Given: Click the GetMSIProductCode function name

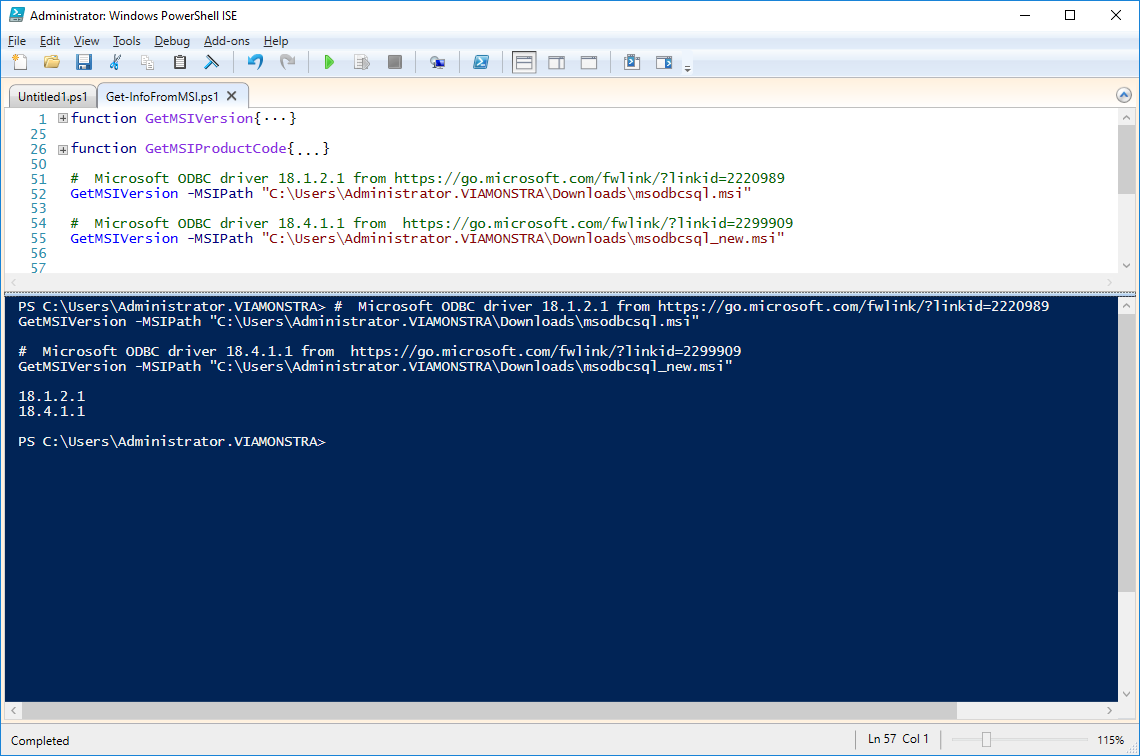Looking at the screenshot, I should pyautogui.click(x=216, y=148).
